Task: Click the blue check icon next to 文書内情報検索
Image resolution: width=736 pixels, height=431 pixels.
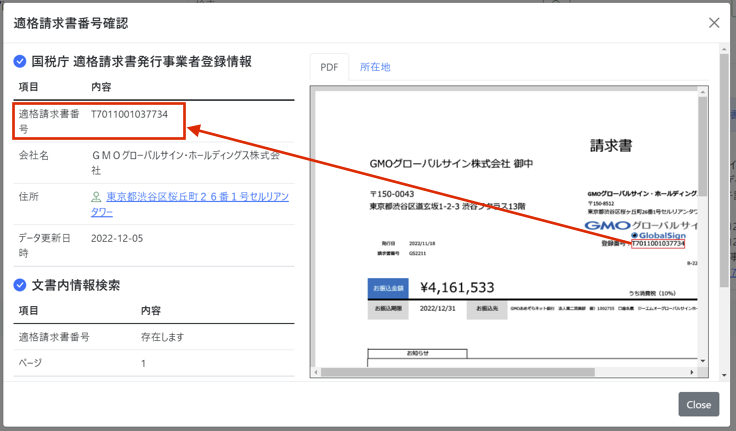Action: [x=20, y=285]
